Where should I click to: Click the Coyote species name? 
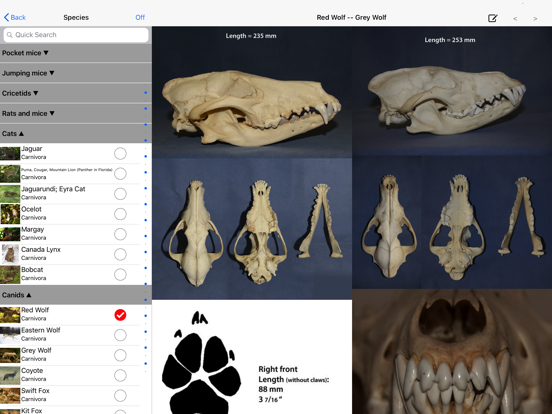pyautogui.click(x=32, y=371)
